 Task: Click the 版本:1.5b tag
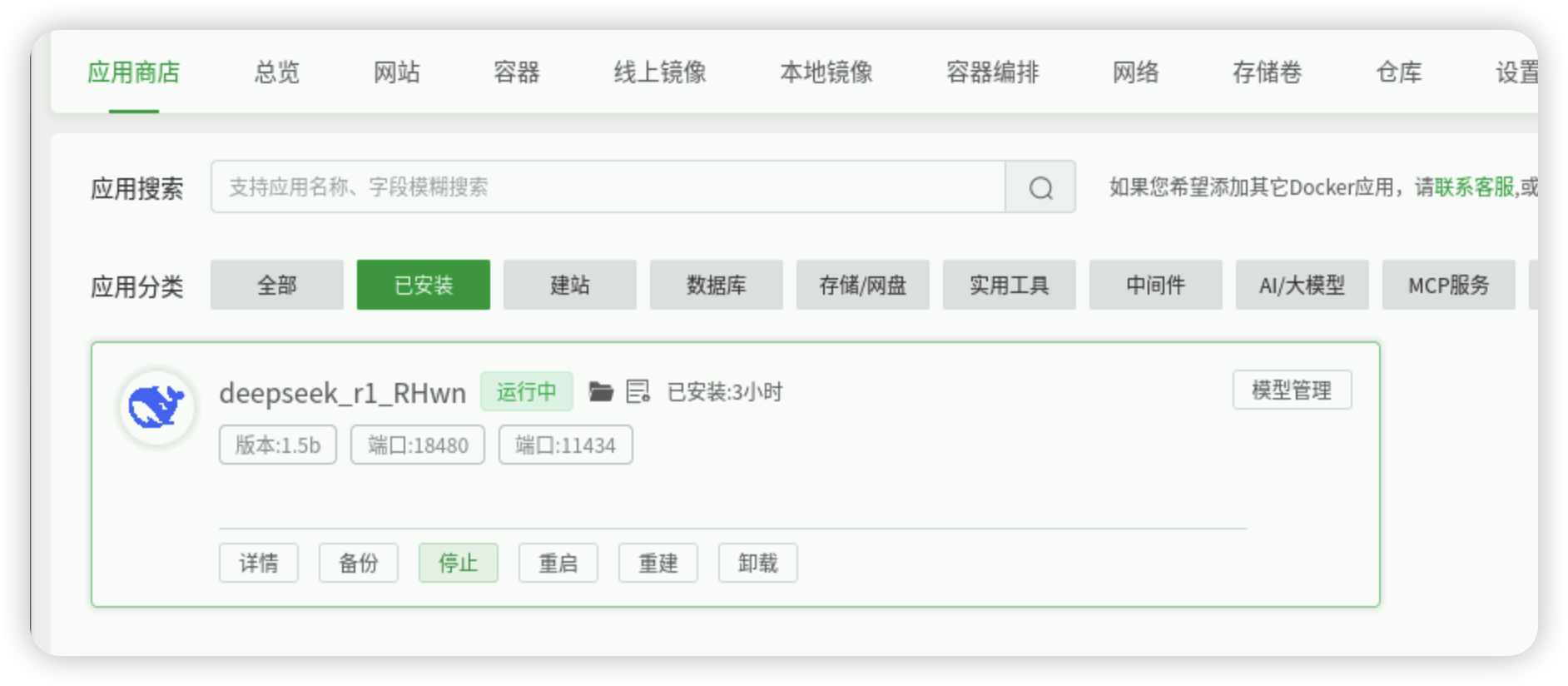278,445
